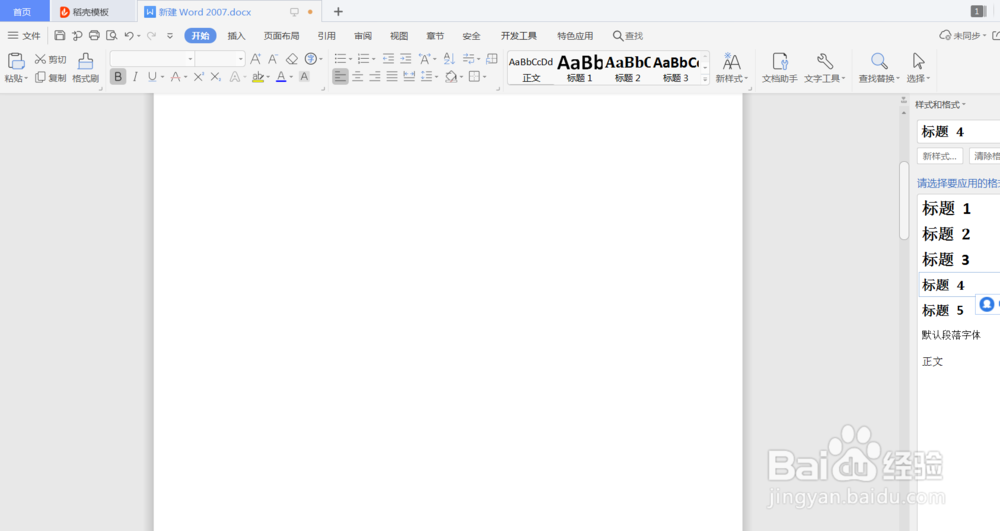Click the Decrease Indent icon
The width and height of the screenshot is (1000, 531).
(x=388, y=59)
